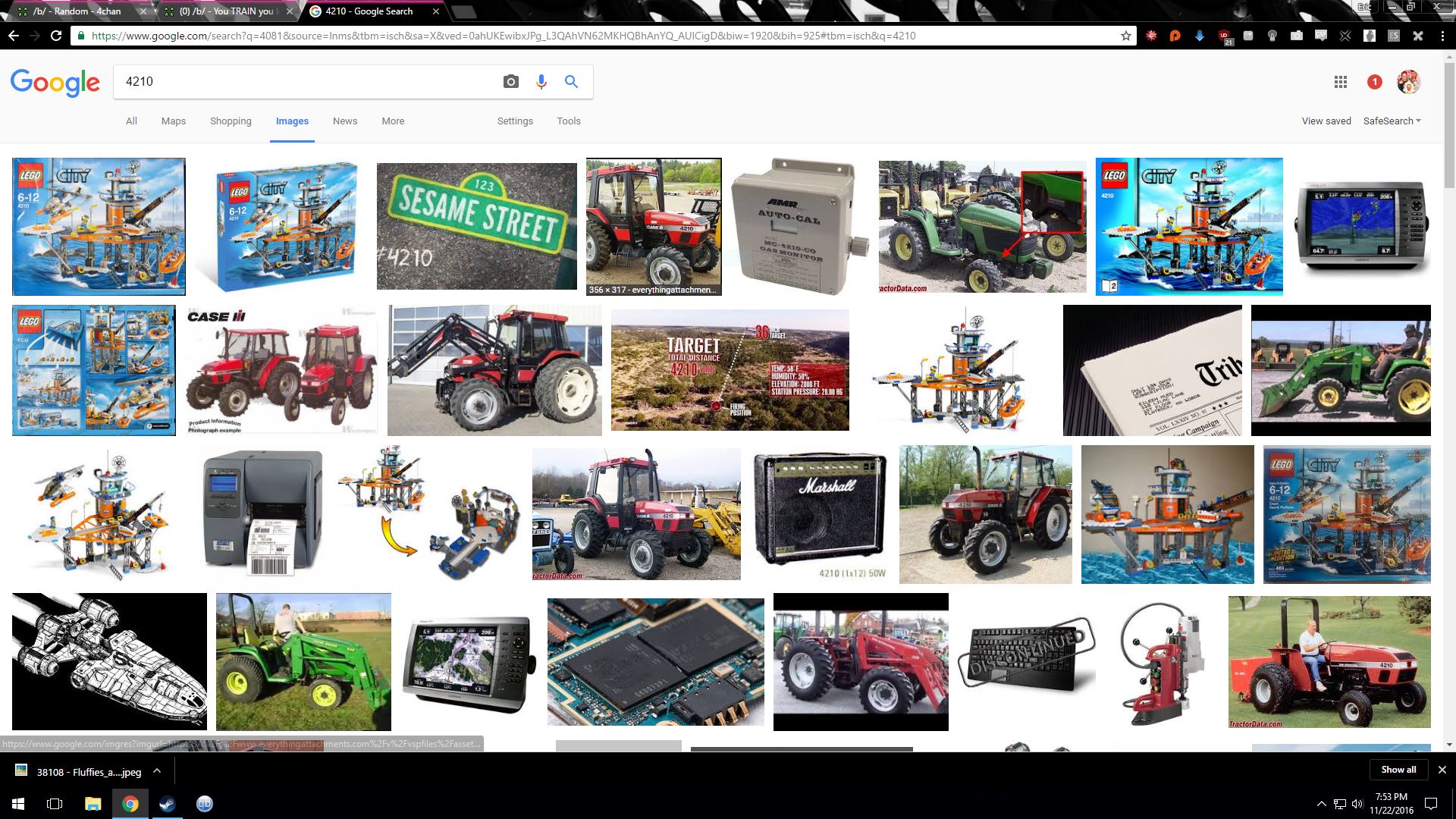This screenshot has width=1456, height=819.
Task: Switch to the All results tab
Action: tap(131, 121)
